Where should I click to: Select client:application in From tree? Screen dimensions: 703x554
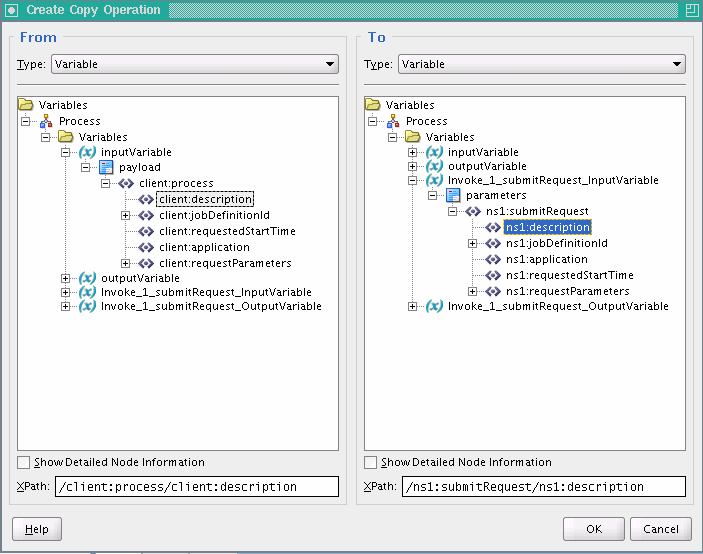click(x=204, y=247)
